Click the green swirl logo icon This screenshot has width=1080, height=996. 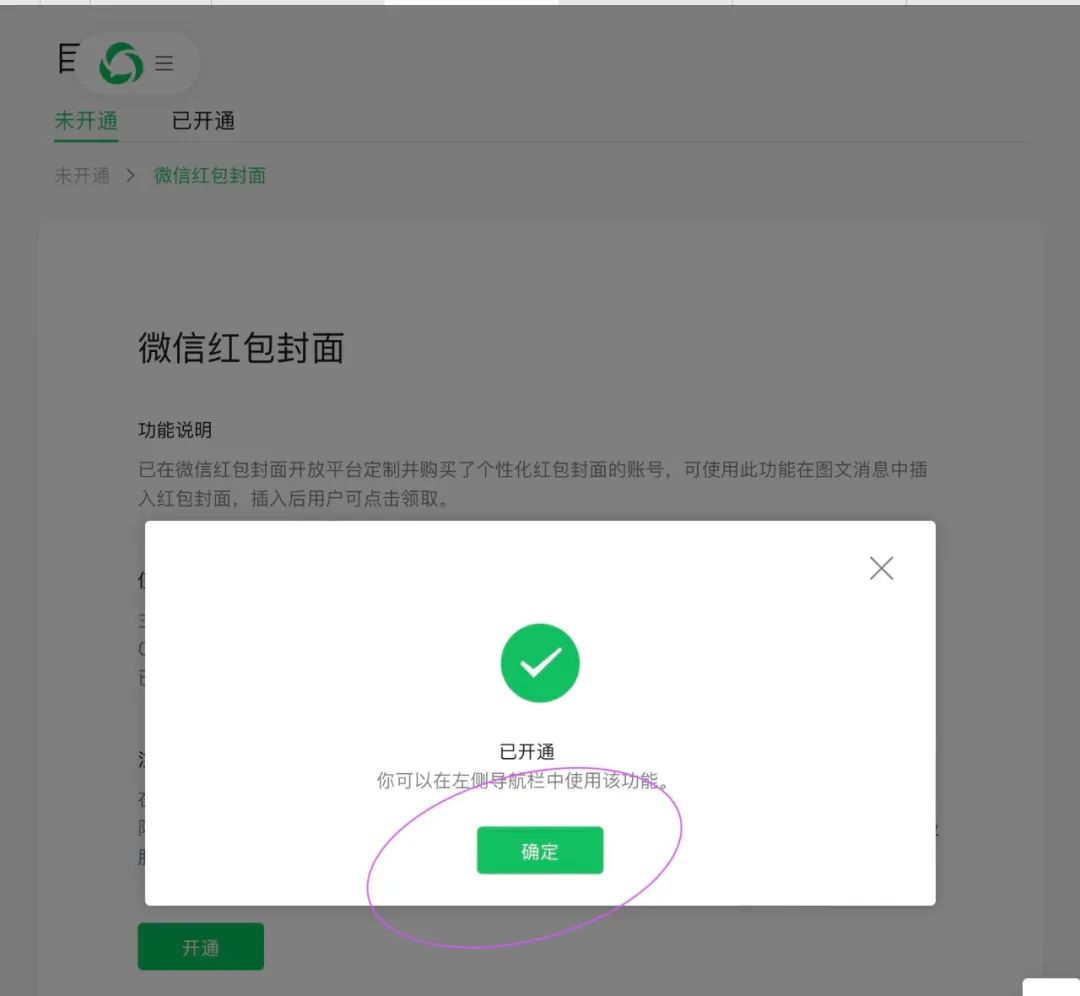click(x=121, y=63)
